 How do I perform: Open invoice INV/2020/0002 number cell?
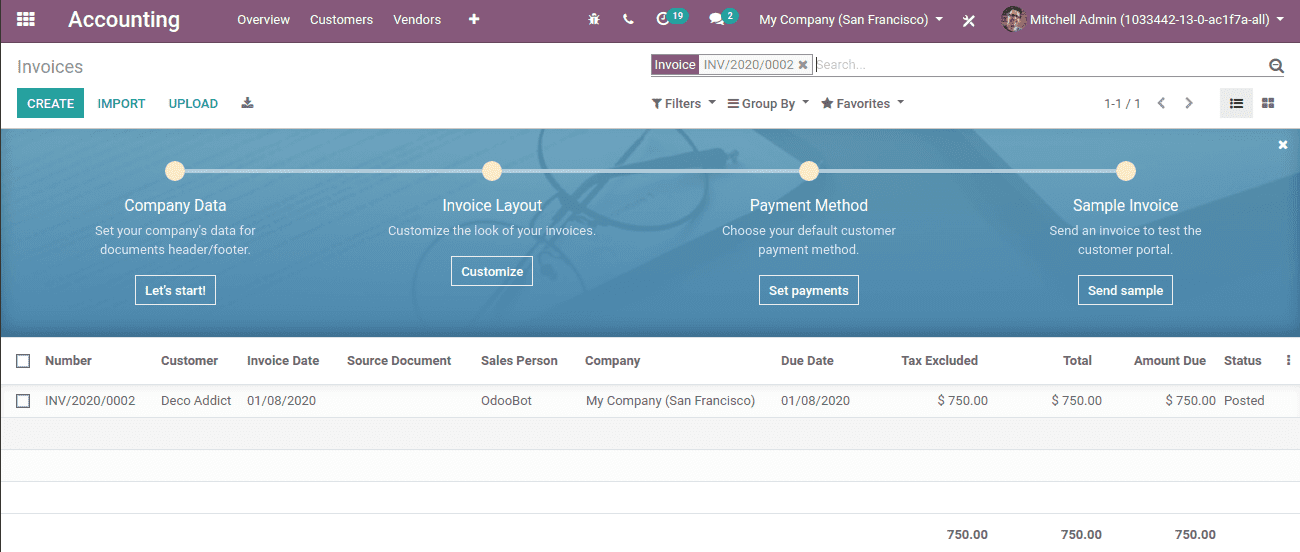point(90,401)
